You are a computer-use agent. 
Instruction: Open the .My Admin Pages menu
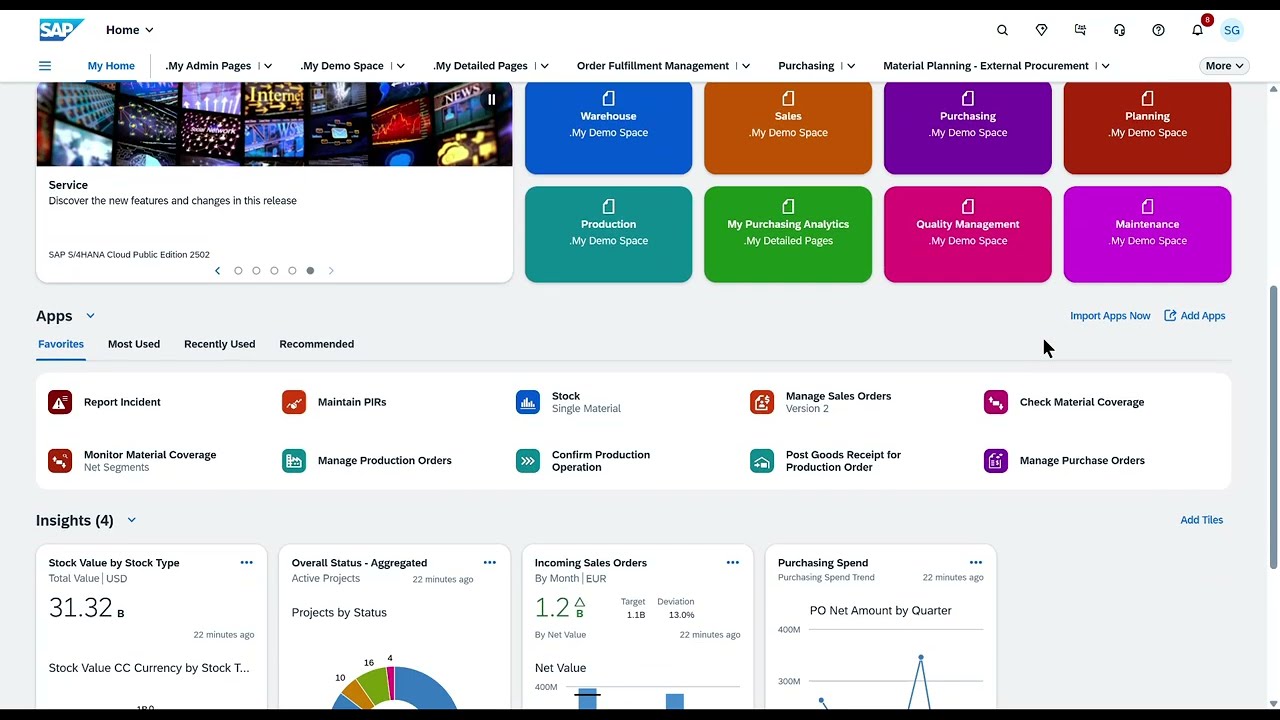coord(208,66)
